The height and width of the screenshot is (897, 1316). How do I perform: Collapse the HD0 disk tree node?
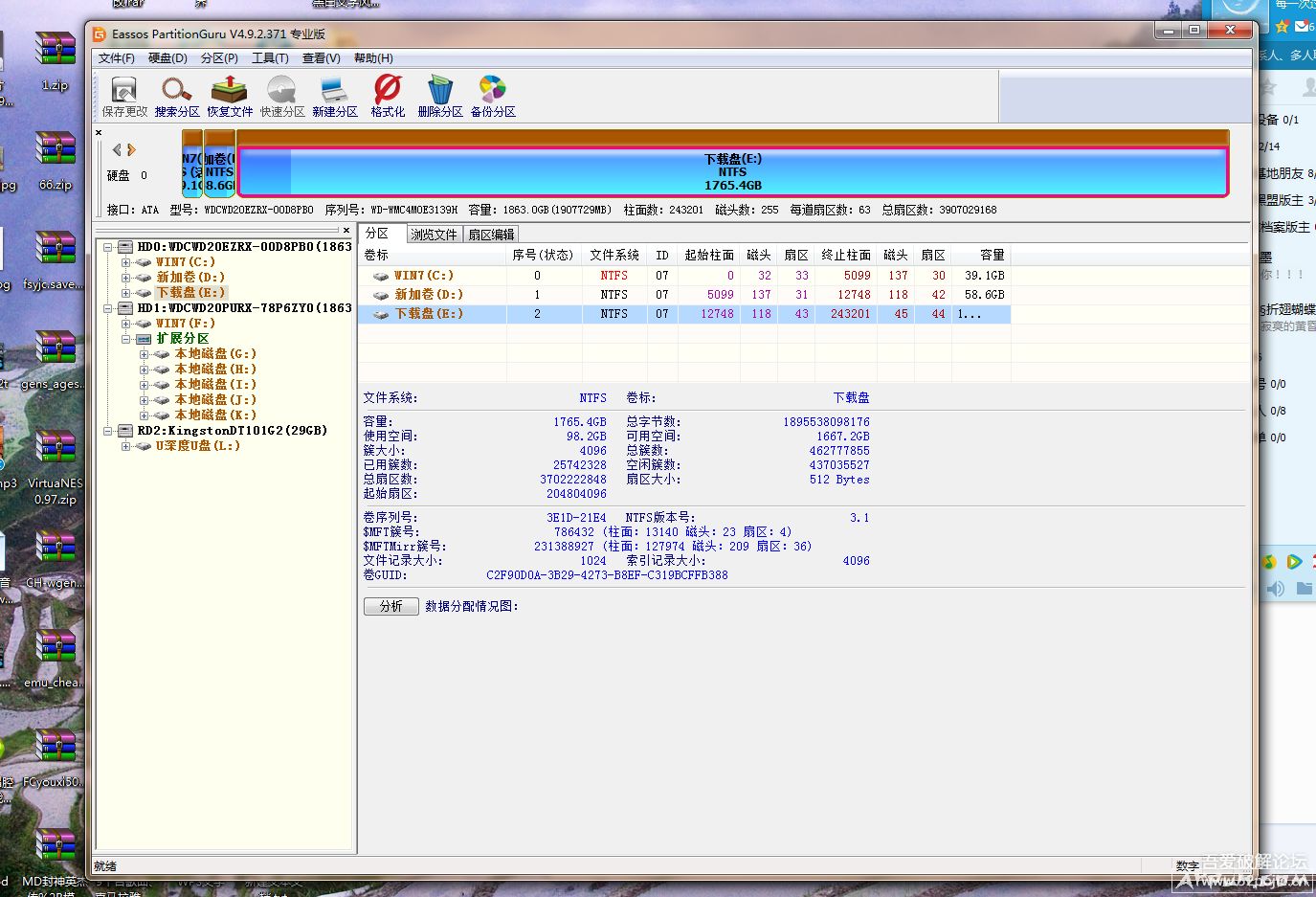(108, 247)
